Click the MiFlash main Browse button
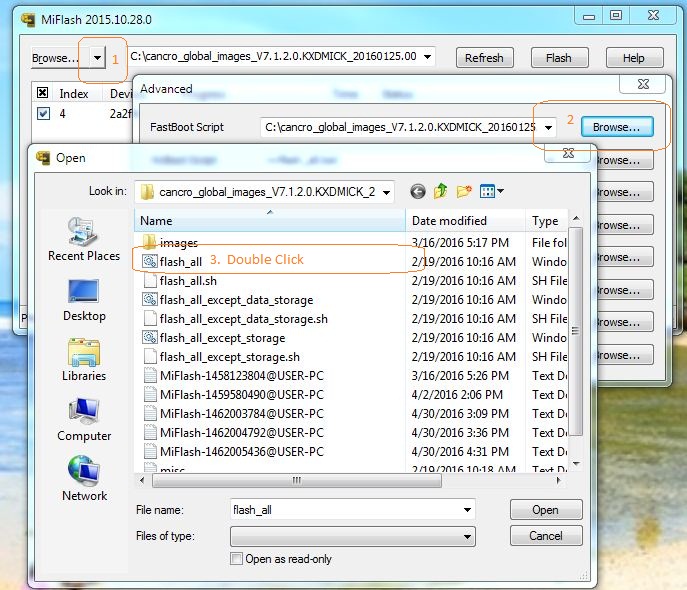The image size is (687, 590). coord(60,58)
